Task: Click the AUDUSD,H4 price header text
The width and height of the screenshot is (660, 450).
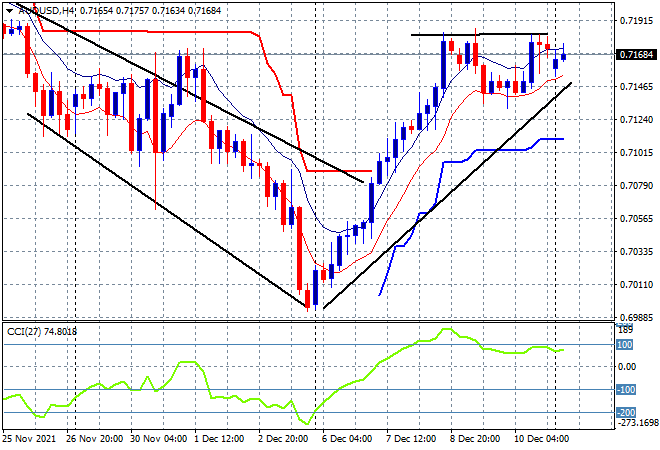Action: pos(120,11)
